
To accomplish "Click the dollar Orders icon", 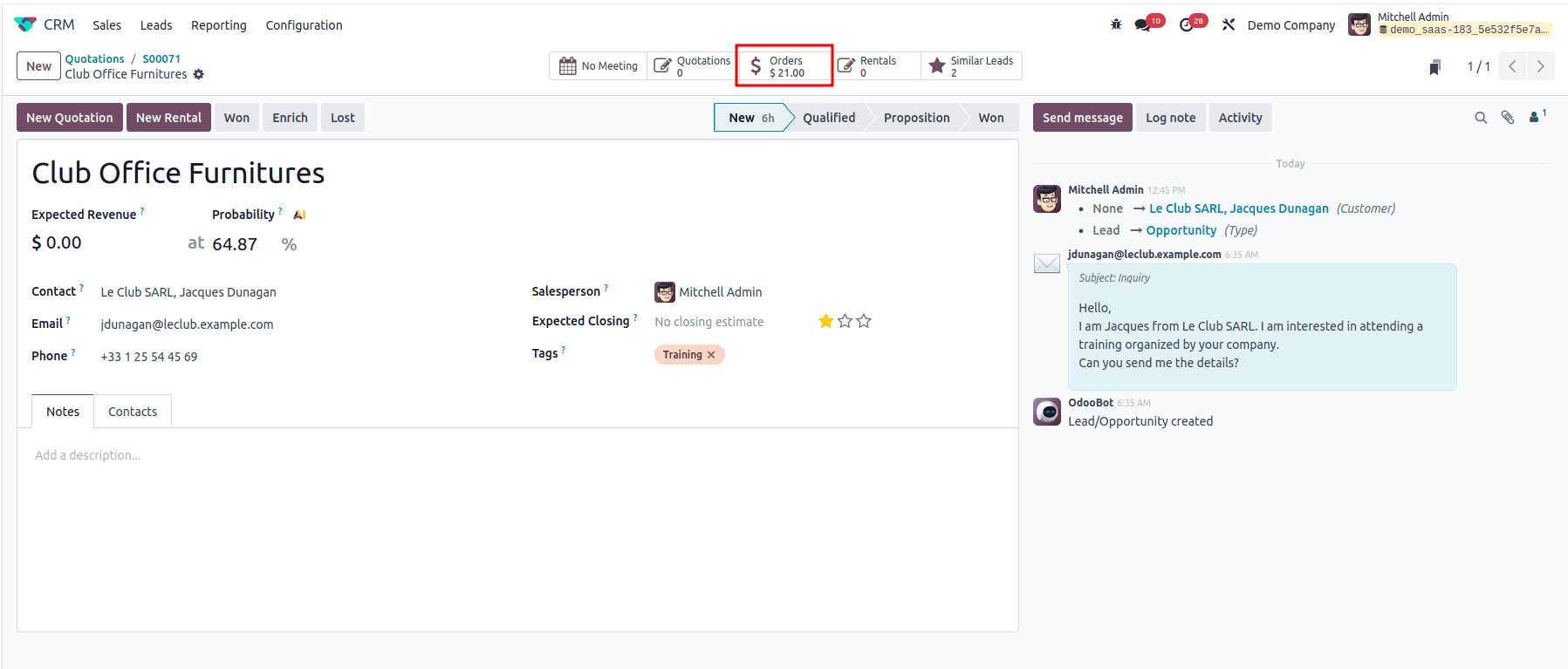I will coord(756,66).
